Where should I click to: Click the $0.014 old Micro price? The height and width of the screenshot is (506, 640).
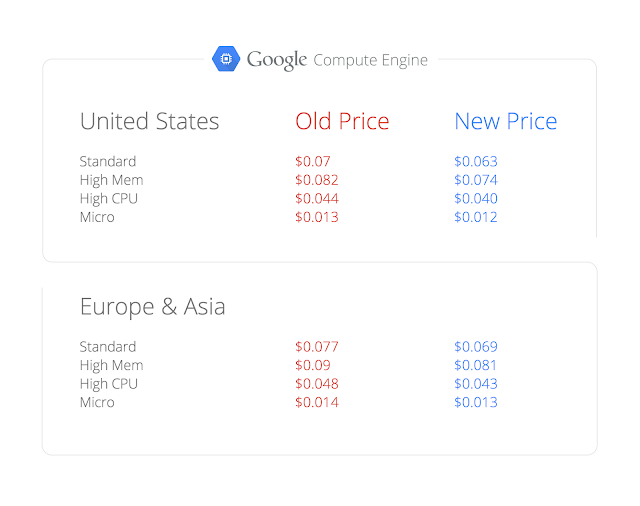(x=316, y=402)
